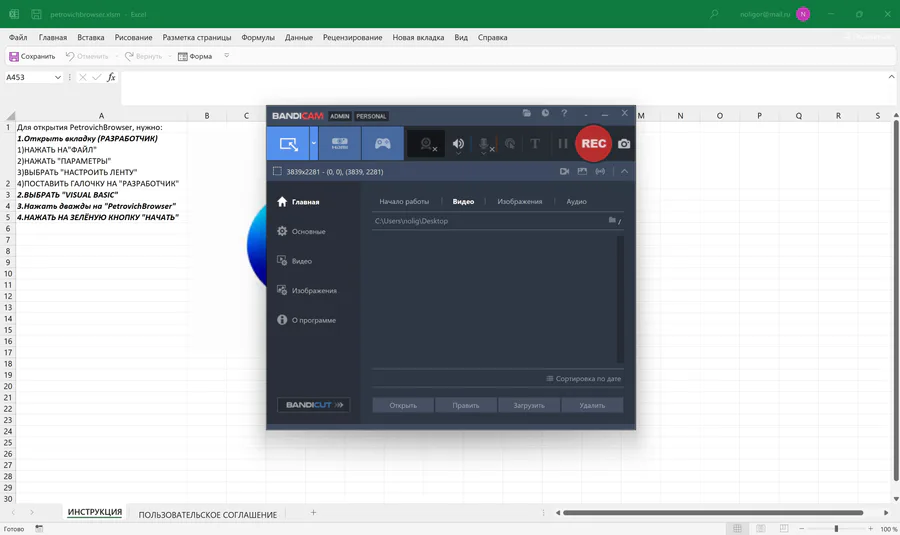Add a new sheet with plus

[313, 513]
